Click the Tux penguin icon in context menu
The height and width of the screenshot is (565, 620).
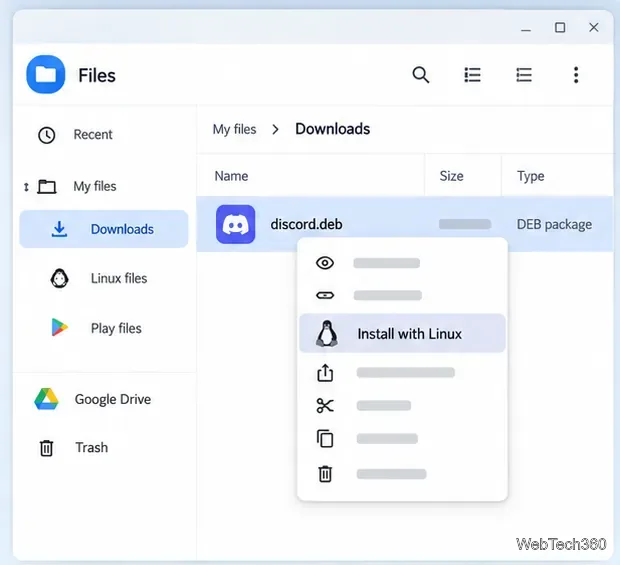(x=327, y=334)
